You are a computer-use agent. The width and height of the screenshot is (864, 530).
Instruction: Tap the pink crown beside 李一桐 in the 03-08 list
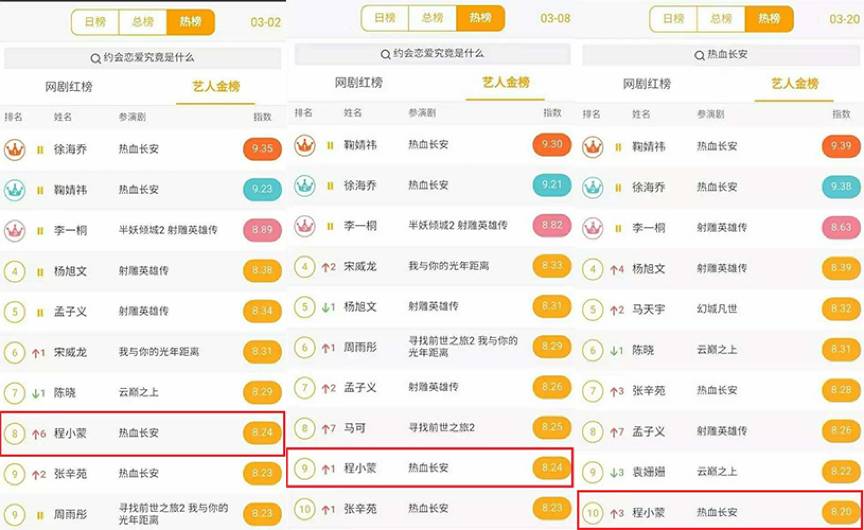point(305,226)
